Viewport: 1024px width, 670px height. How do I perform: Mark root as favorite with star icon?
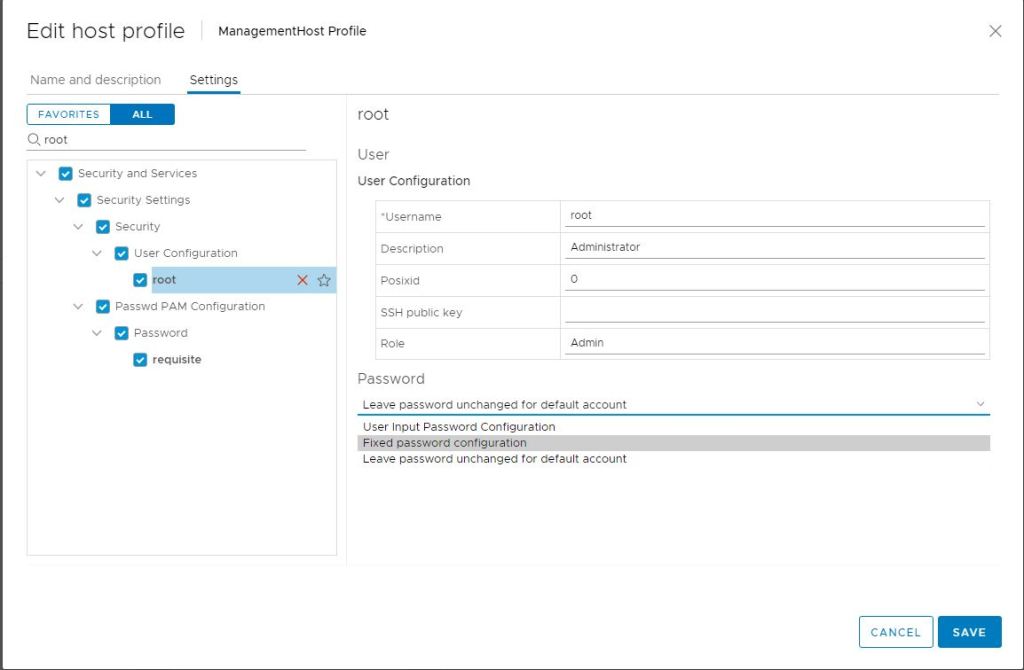[324, 280]
